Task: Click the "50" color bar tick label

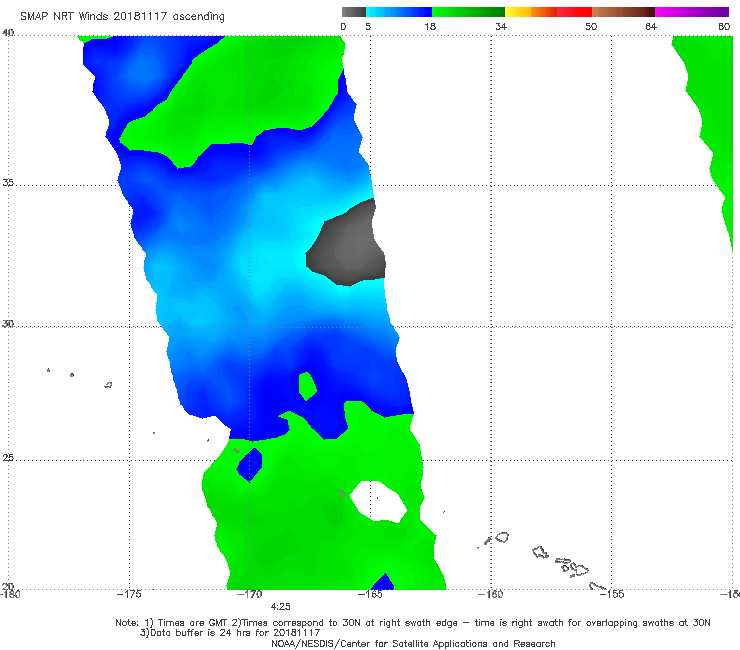Action: click(x=591, y=27)
